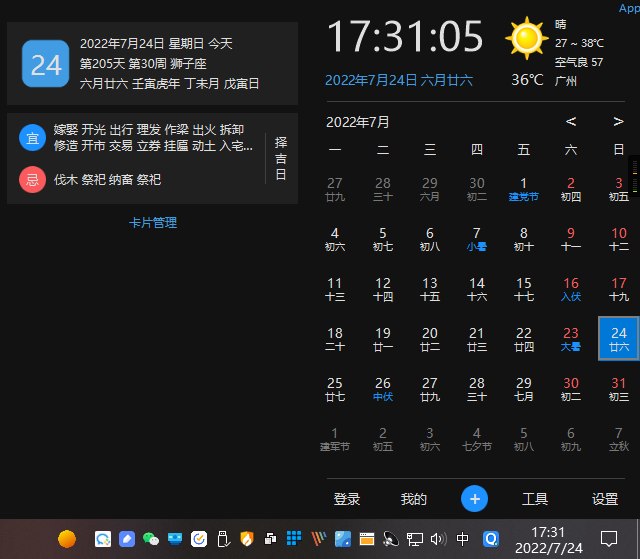Click the 2022年7月24日 星期日 今天 line

156,44
